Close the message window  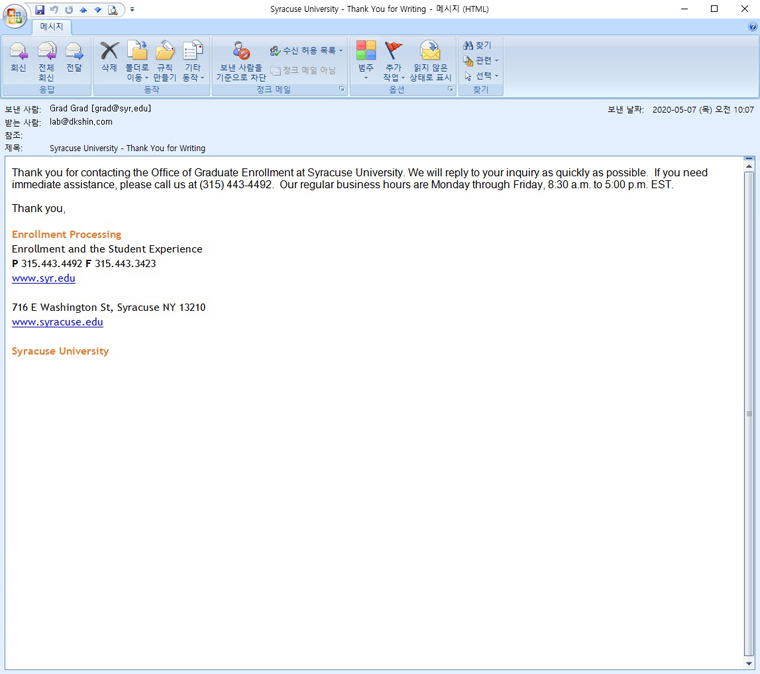744,9
